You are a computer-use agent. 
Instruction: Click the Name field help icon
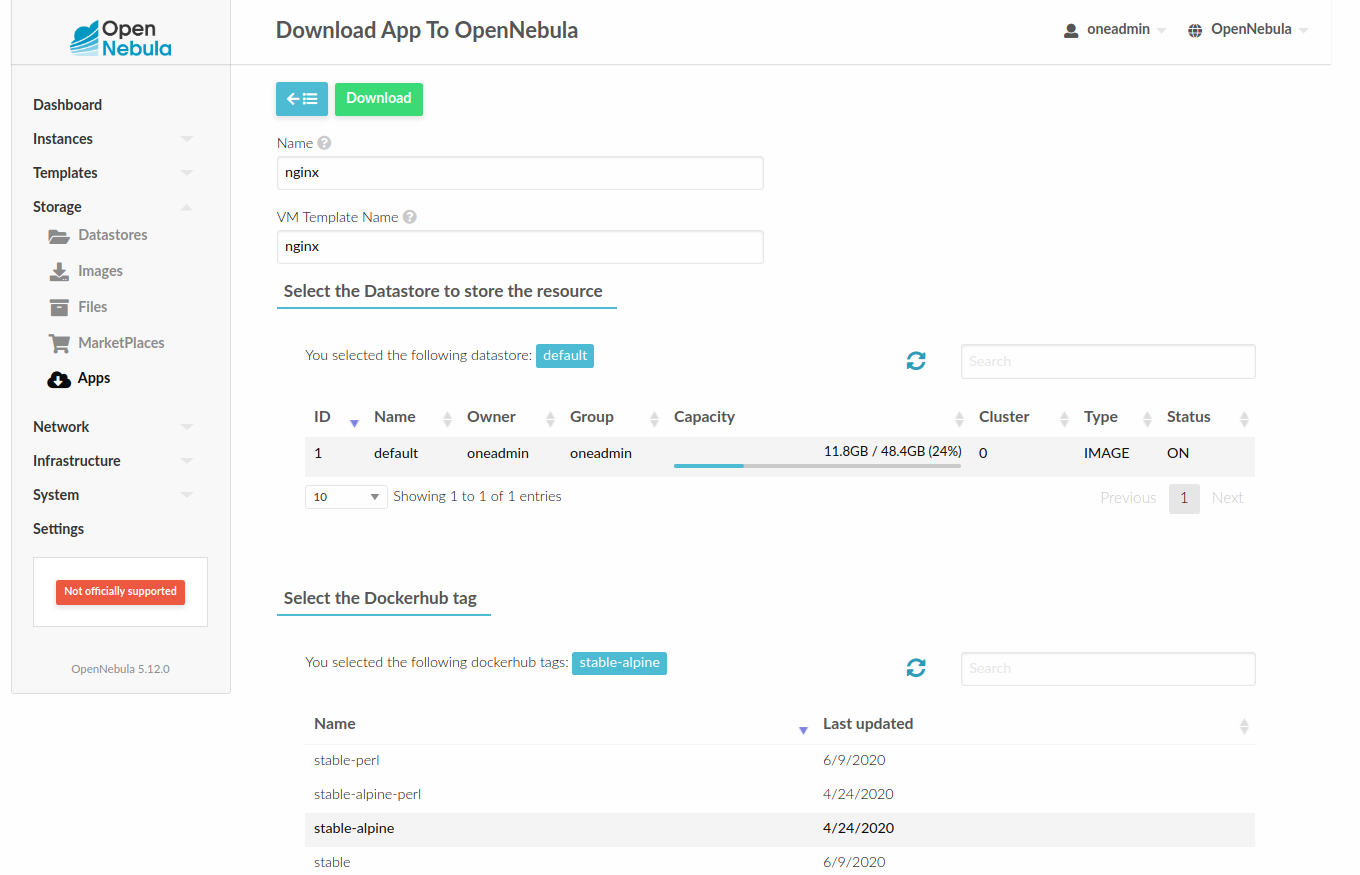tap(324, 143)
